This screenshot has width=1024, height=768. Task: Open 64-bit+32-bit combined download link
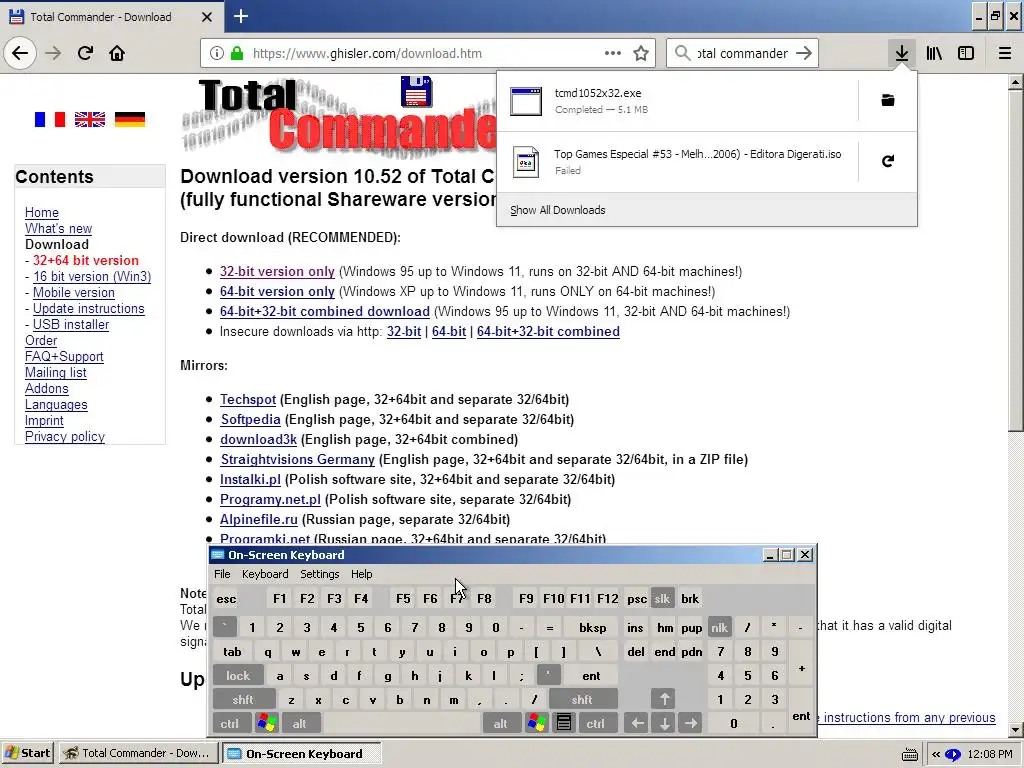click(325, 312)
